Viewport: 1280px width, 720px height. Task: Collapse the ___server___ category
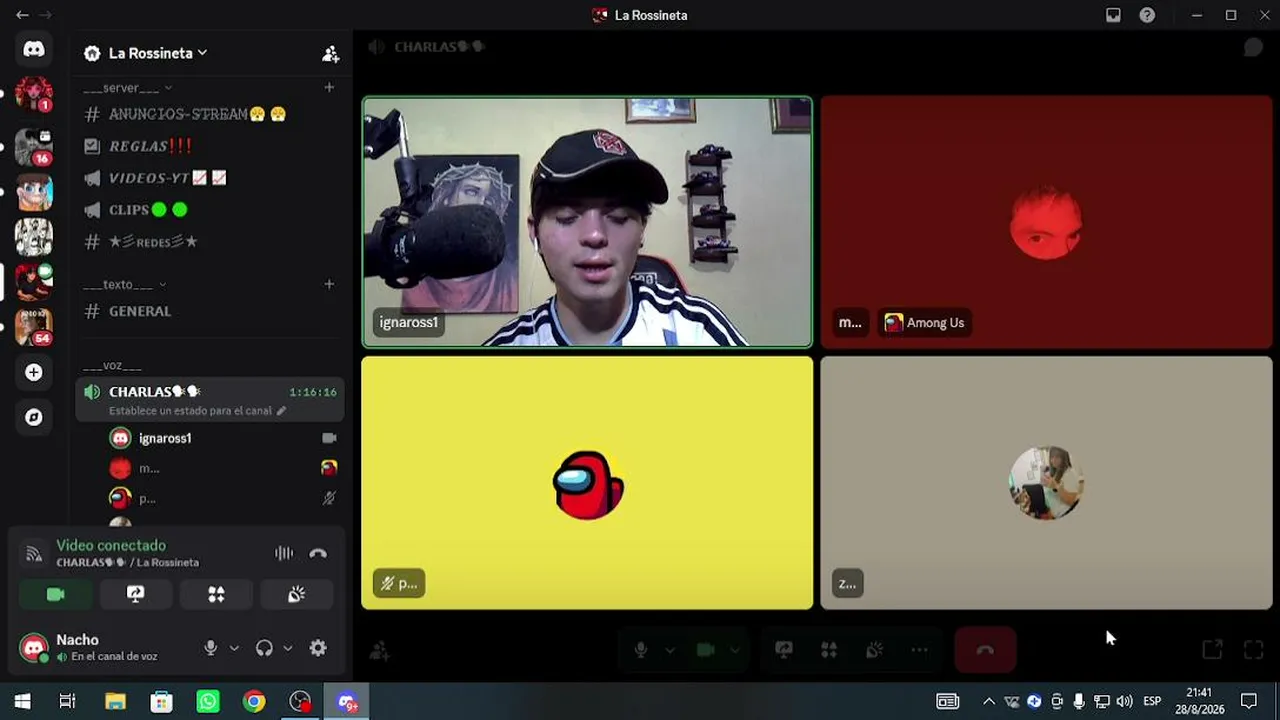[127, 88]
